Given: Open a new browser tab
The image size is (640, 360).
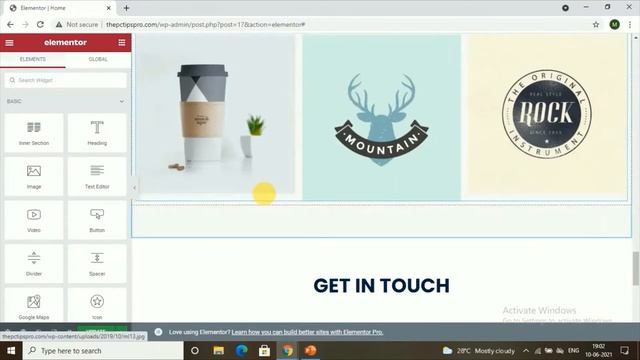Looking at the screenshot, I should [126, 8].
